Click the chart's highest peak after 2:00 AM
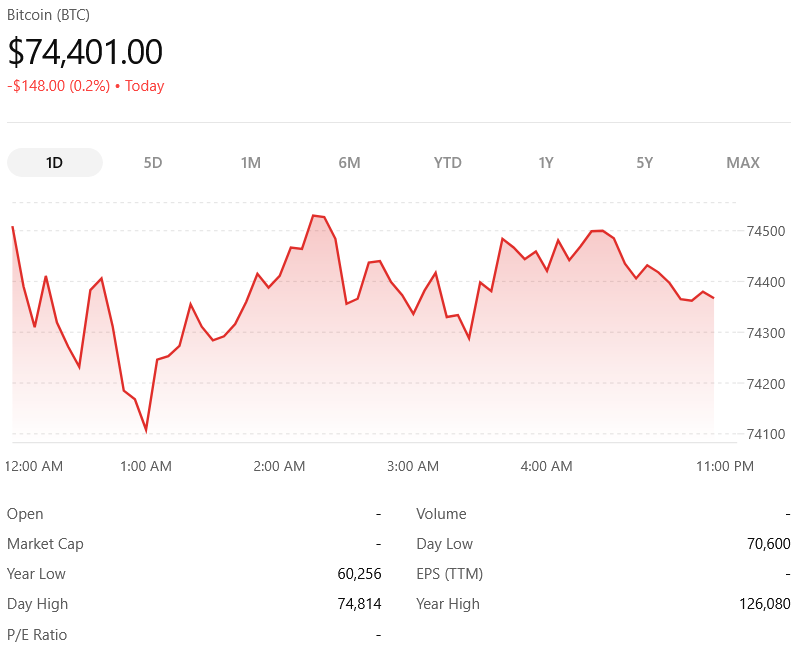 (x=314, y=215)
